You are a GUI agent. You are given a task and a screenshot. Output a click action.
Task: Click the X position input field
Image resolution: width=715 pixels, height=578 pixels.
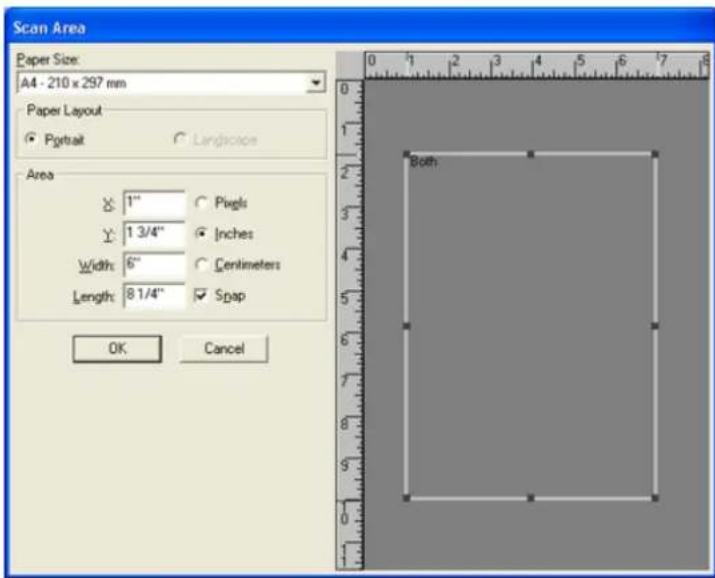tap(155, 203)
